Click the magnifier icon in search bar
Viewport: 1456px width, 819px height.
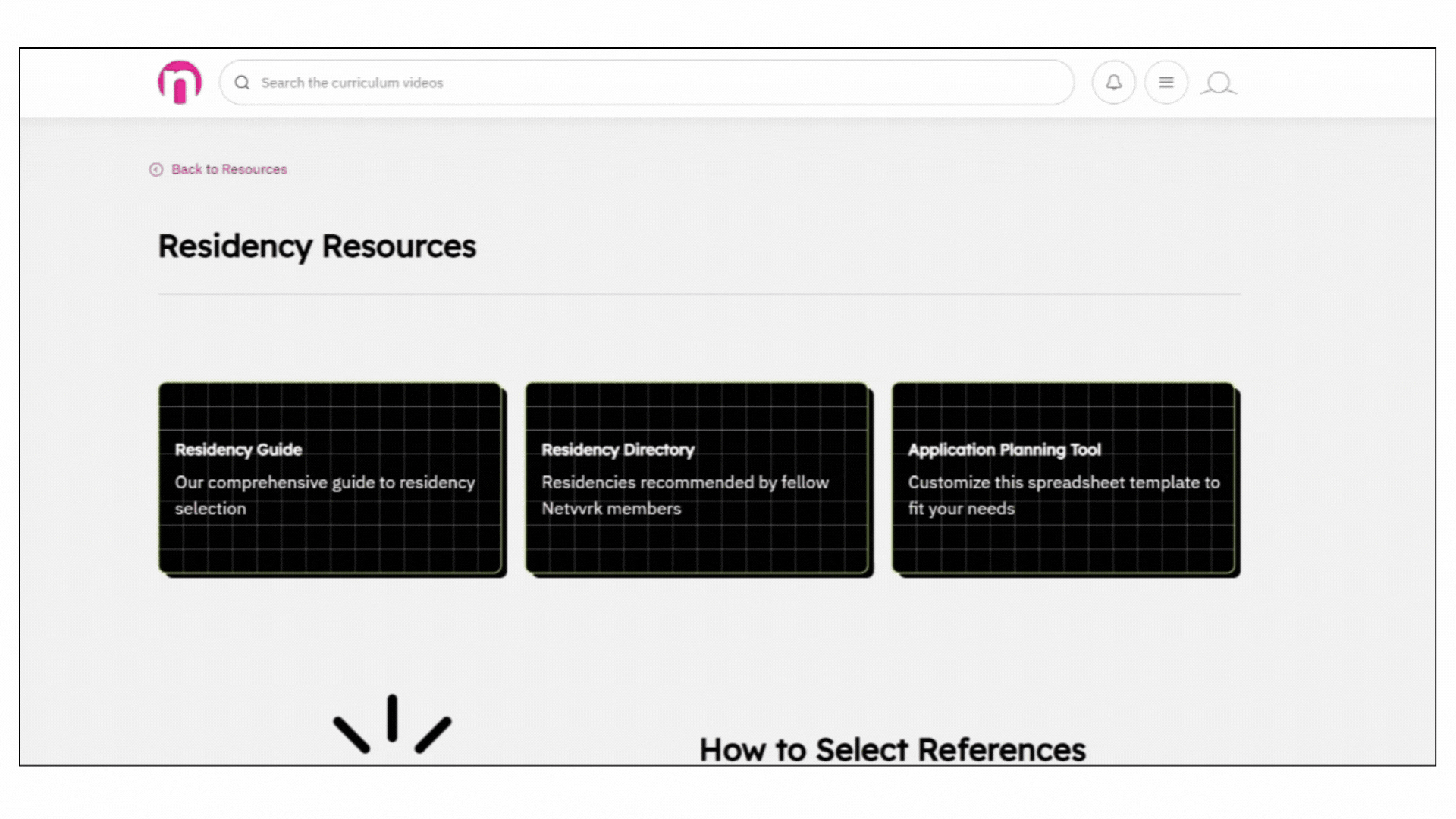[242, 83]
